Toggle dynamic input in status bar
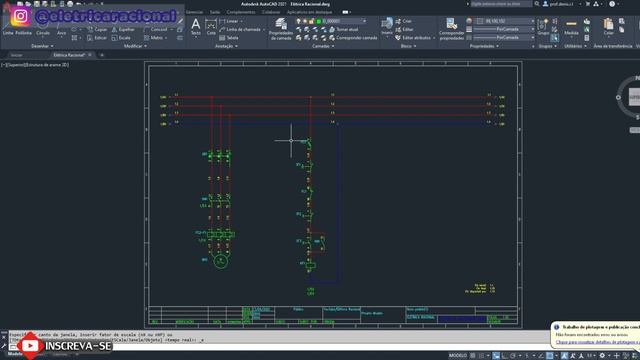640x360 pixels. point(496,356)
